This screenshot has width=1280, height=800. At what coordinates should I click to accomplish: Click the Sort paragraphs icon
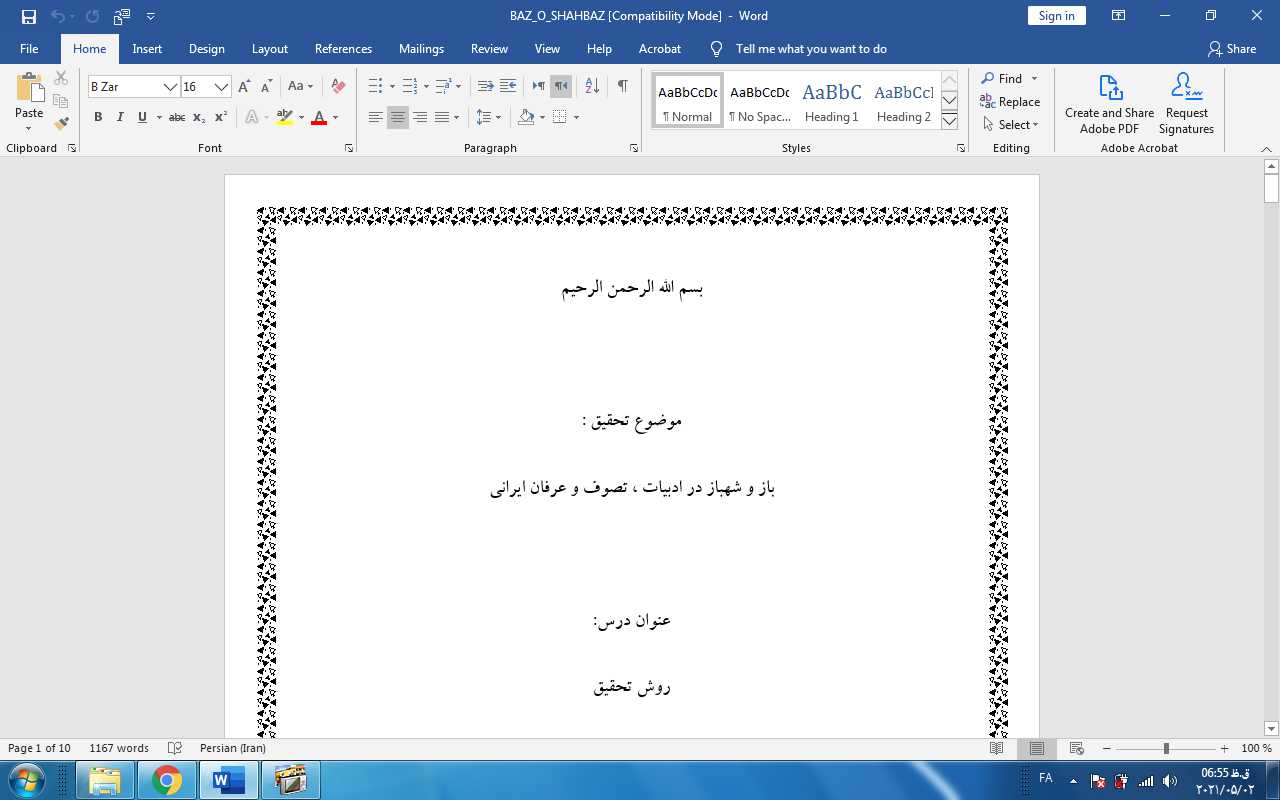(x=592, y=87)
